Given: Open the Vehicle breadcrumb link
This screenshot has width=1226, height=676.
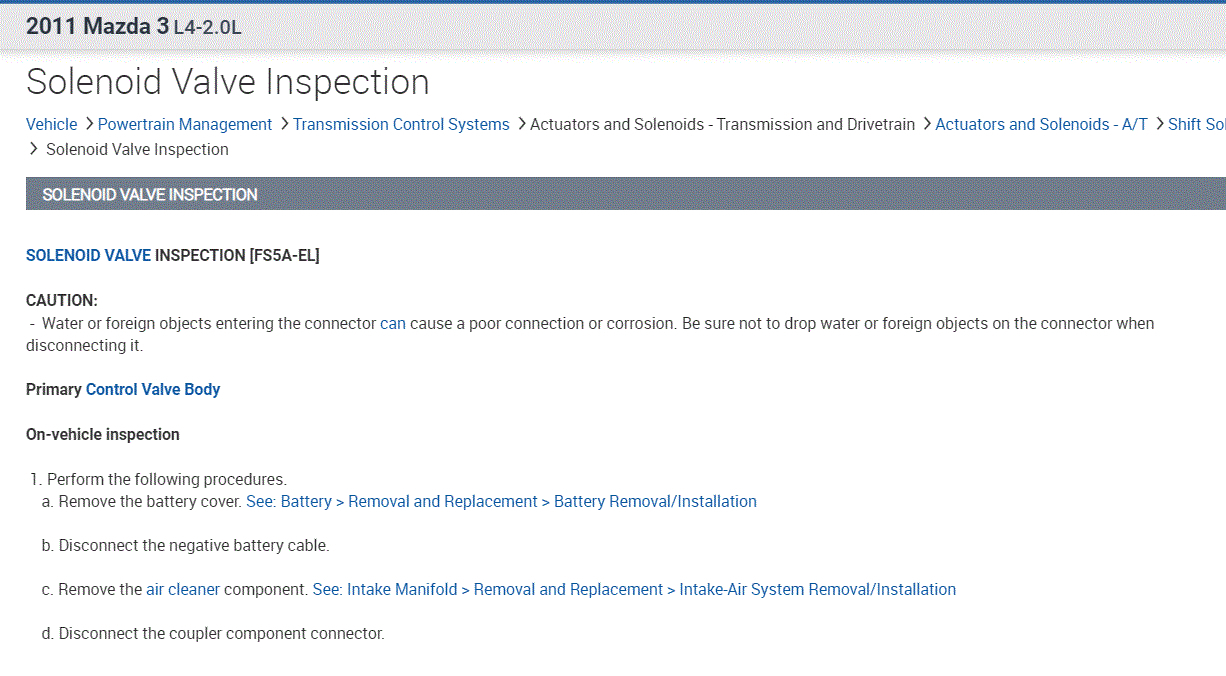Looking at the screenshot, I should (51, 124).
